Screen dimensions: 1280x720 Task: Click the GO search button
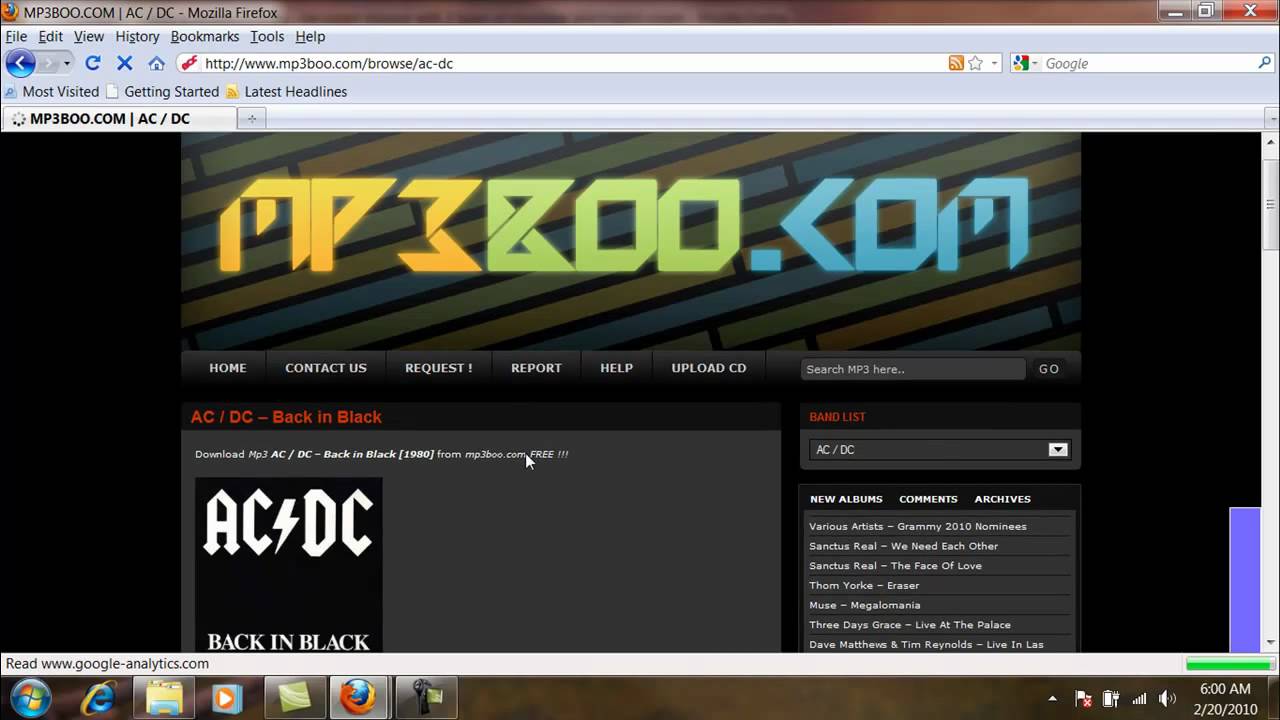(1049, 369)
